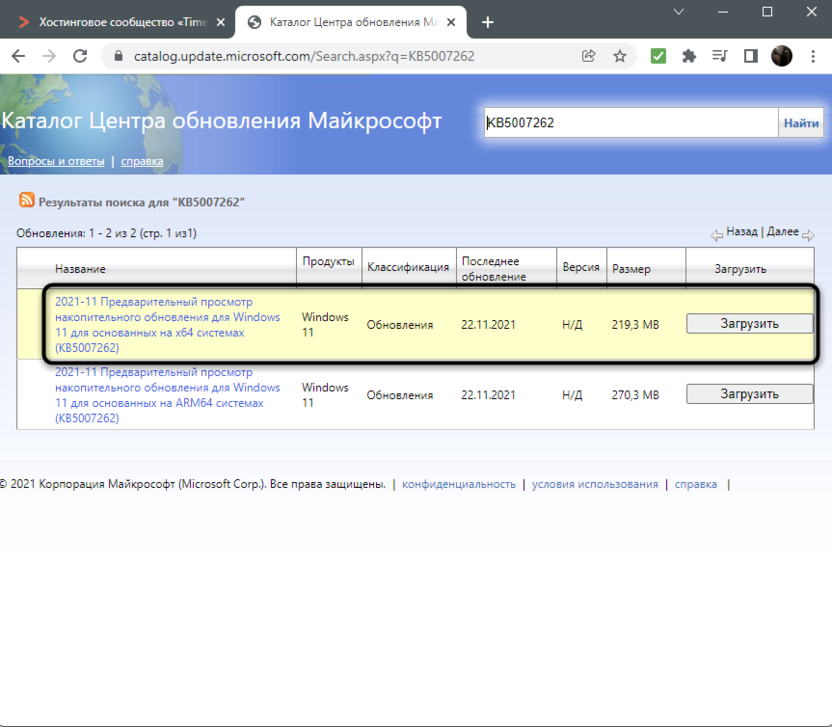Image resolution: width=832 pixels, height=727 pixels.
Task: Open the Extensions puzzle piece icon
Action: pos(689,57)
